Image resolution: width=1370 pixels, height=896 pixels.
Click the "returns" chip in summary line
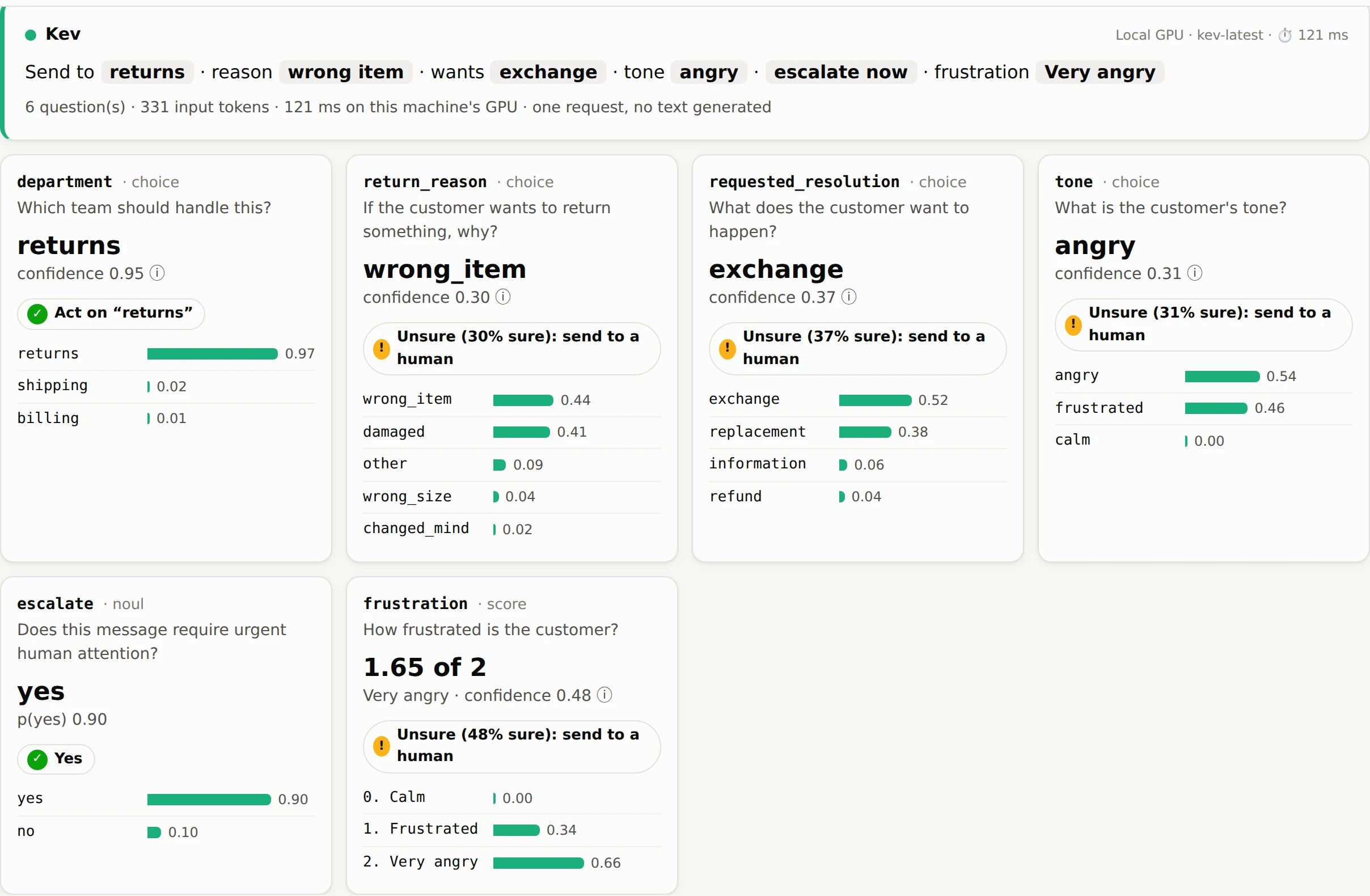[x=147, y=72]
